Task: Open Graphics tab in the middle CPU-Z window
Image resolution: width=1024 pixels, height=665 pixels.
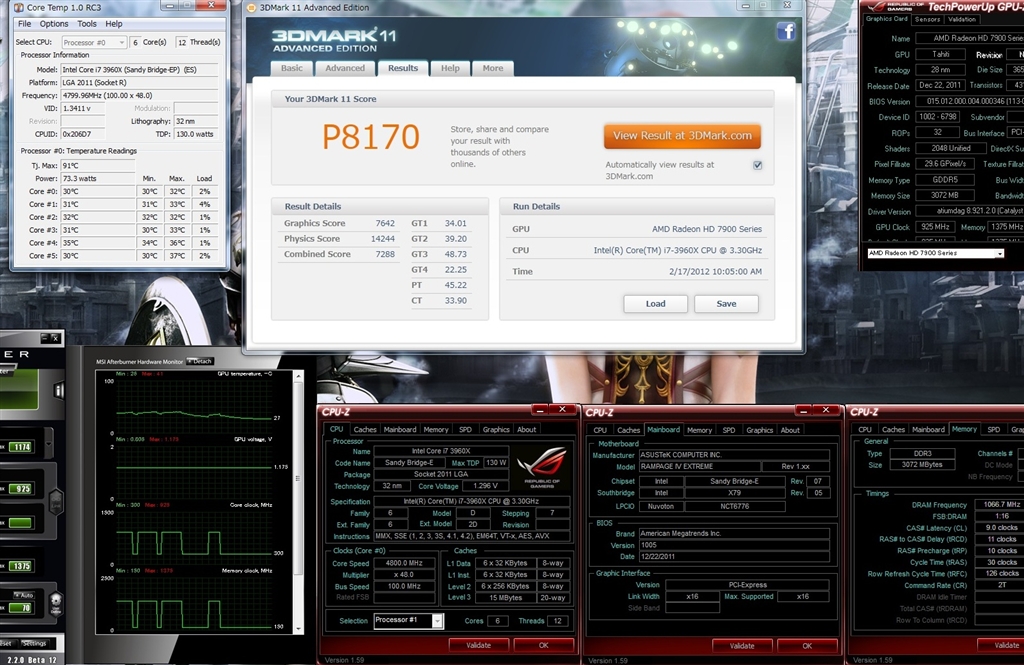Action: pyautogui.click(x=759, y=430)
